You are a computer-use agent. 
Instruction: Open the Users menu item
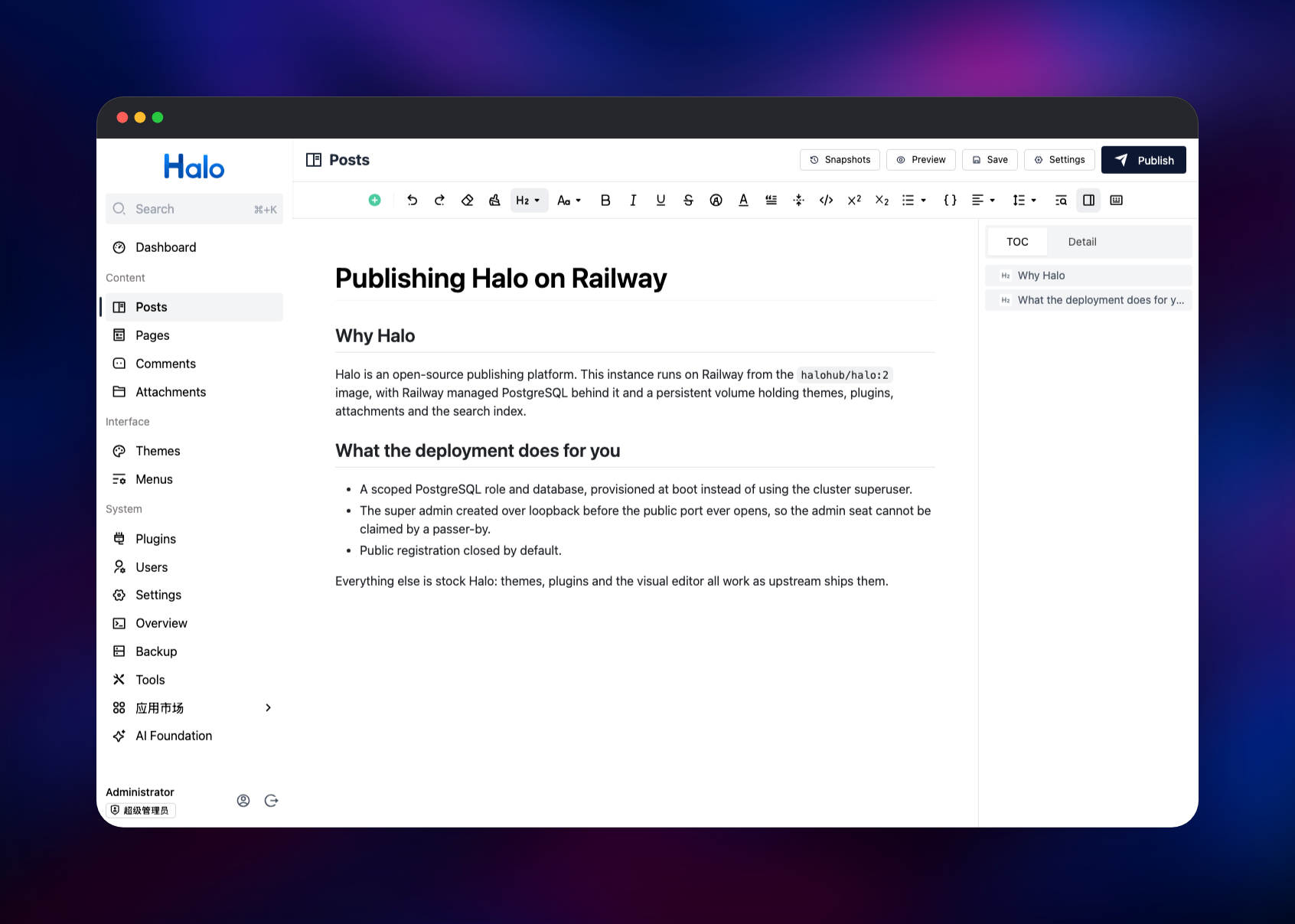click(194, 567)
